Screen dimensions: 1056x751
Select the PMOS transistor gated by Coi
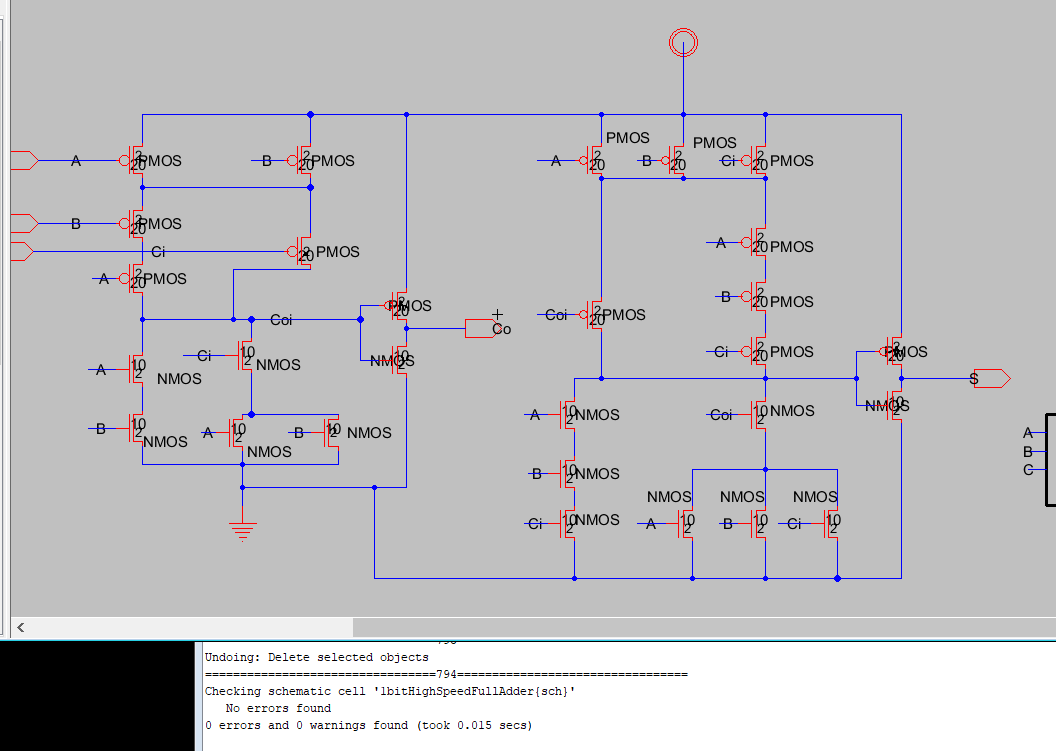pos(598,314)
